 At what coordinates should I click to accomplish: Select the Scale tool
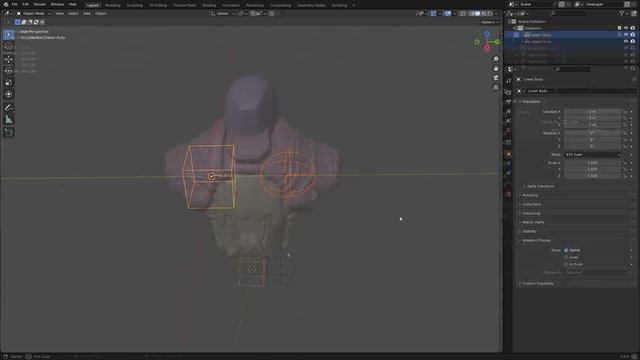(x=9, y=83)
